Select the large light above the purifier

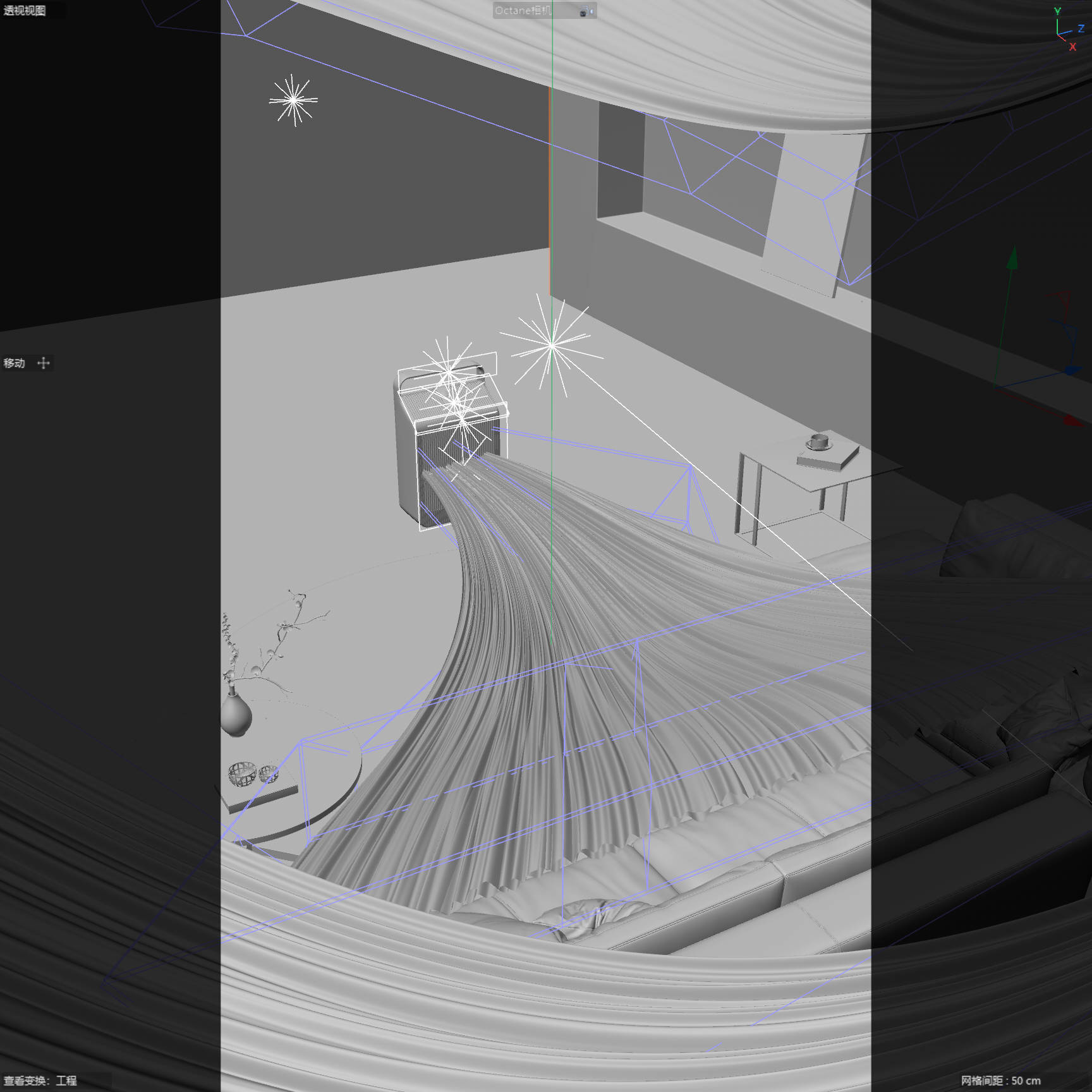[x=552, y=345]
